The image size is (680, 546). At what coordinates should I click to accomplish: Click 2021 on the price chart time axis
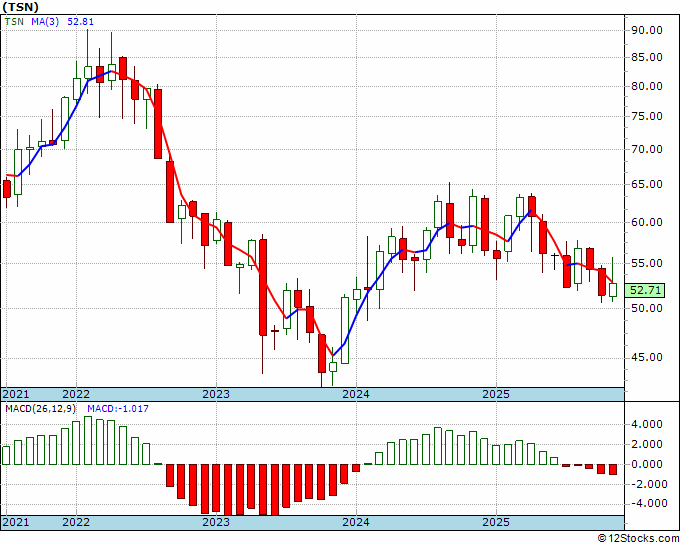coord(16,394)
